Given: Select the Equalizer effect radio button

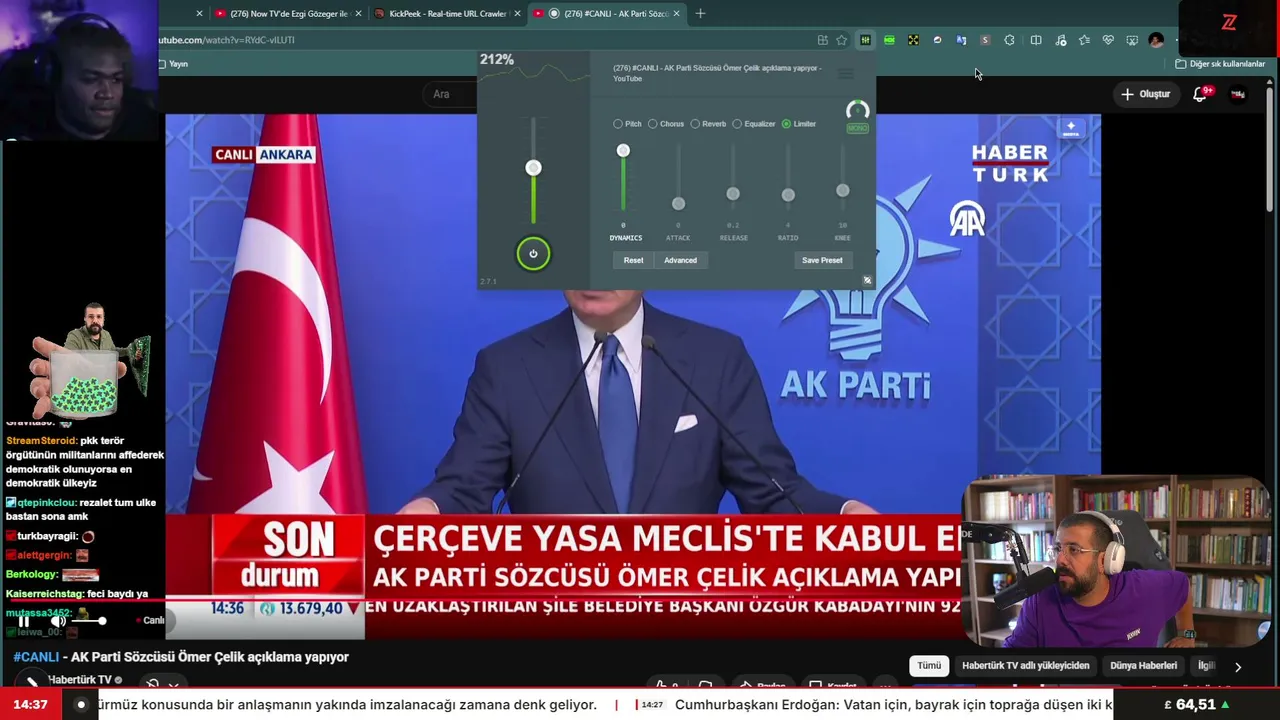Looking at the screenshot, I should [737, 124].
